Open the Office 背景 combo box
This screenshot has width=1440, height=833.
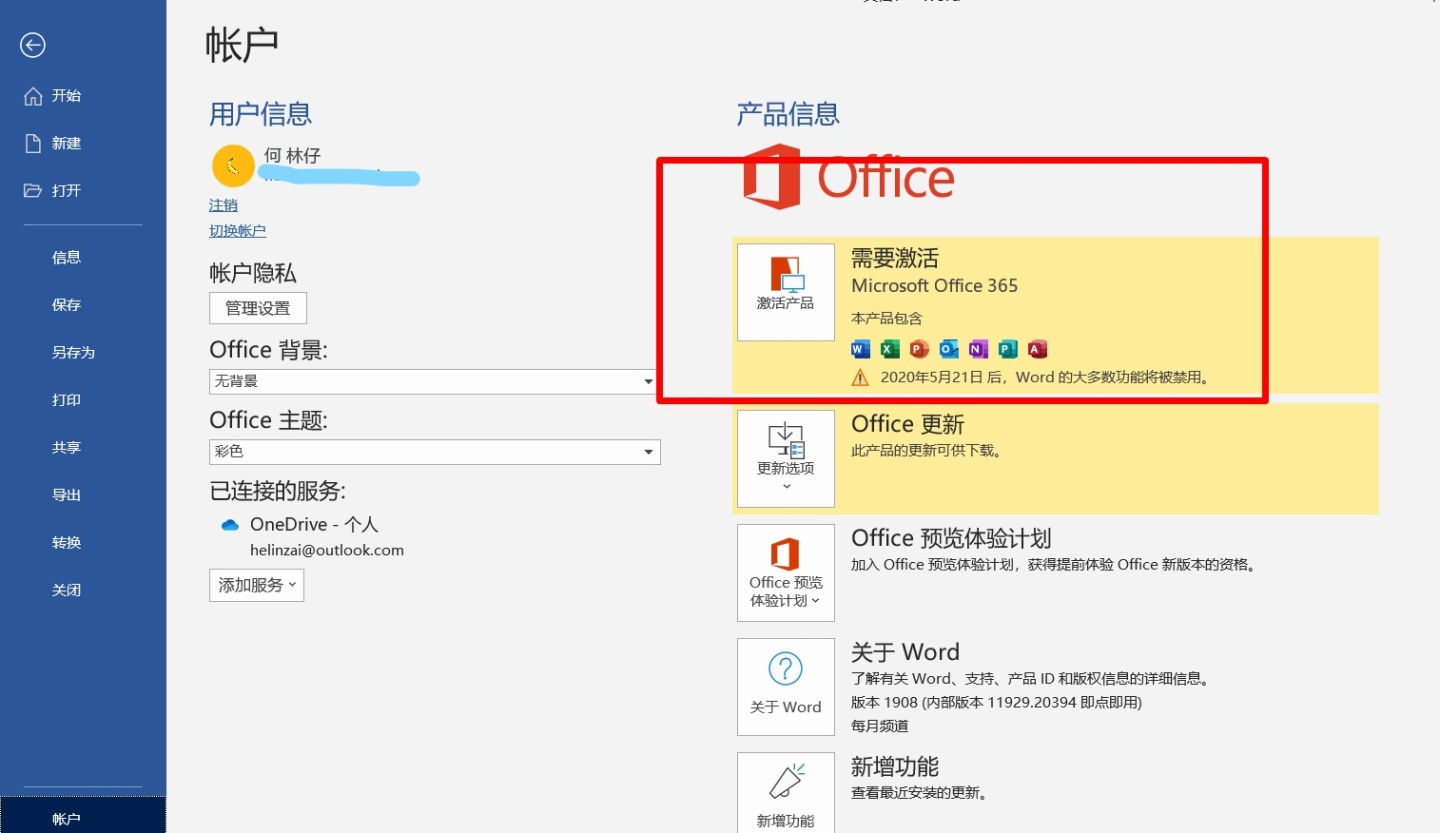coord(435,381)
